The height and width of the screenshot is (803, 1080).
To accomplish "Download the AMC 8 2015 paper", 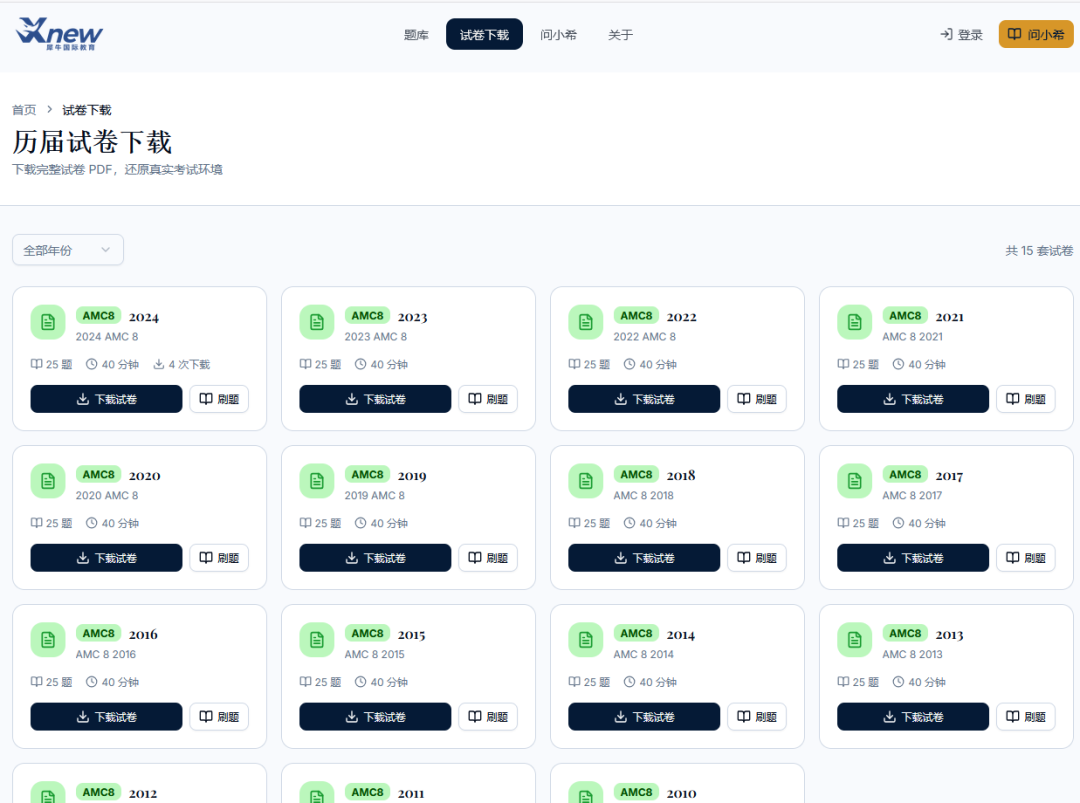I will (x=375, y=716).
